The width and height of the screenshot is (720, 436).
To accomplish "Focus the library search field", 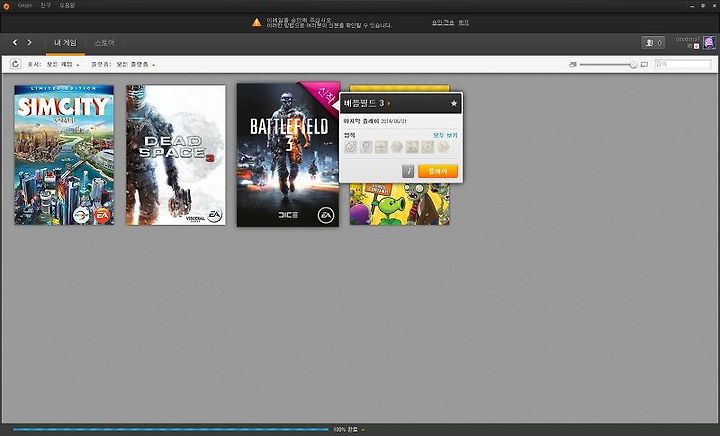I will point(683,64).
